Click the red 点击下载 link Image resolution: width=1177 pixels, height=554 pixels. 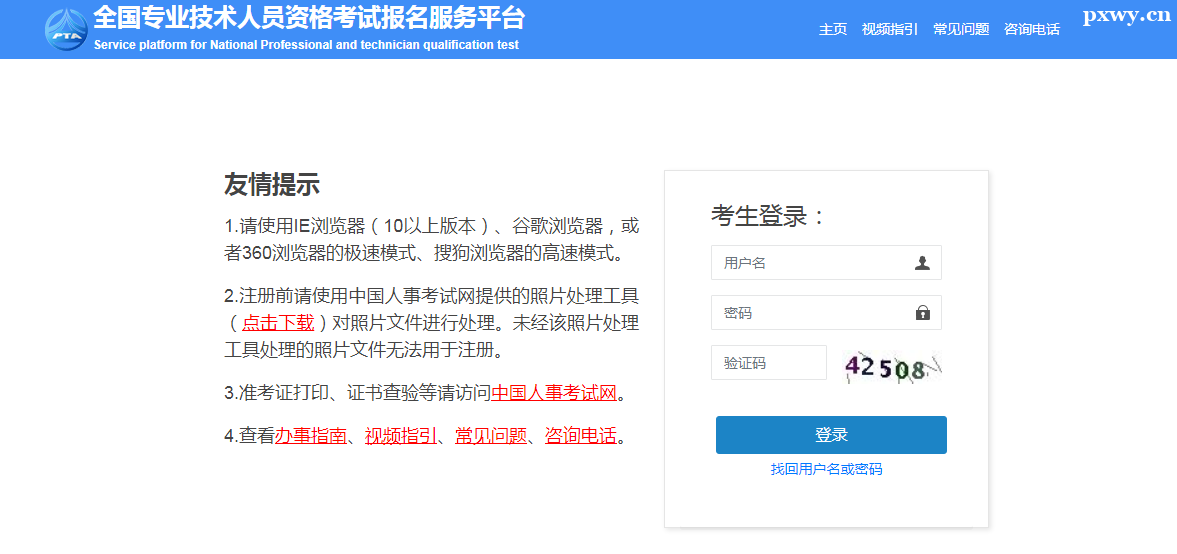click(x=278, y=322)
